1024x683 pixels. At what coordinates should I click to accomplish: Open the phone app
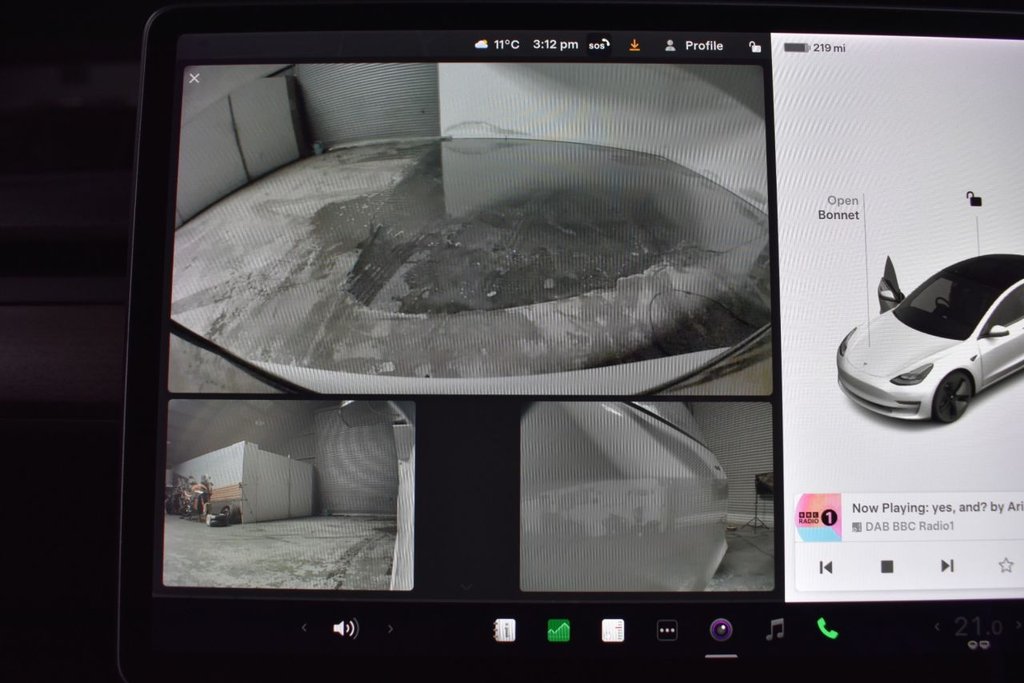tap(827, 628)
